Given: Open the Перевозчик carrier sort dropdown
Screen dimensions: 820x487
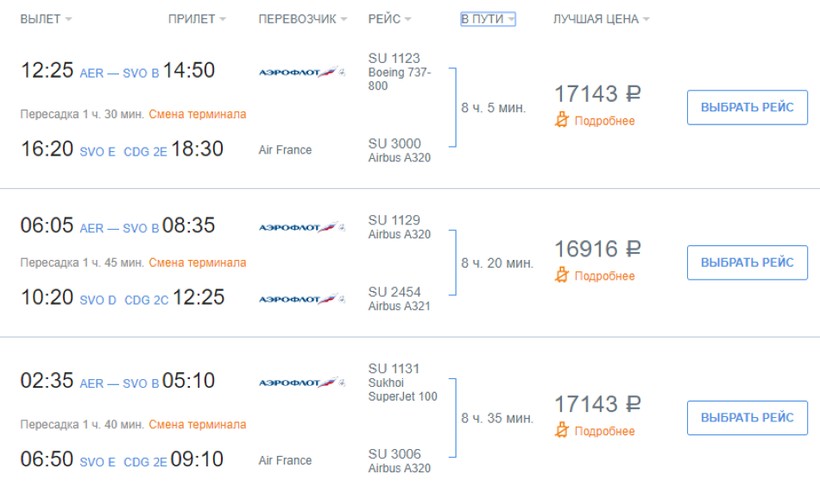Looking at the screenshot, I should click(x=302, y=19).
